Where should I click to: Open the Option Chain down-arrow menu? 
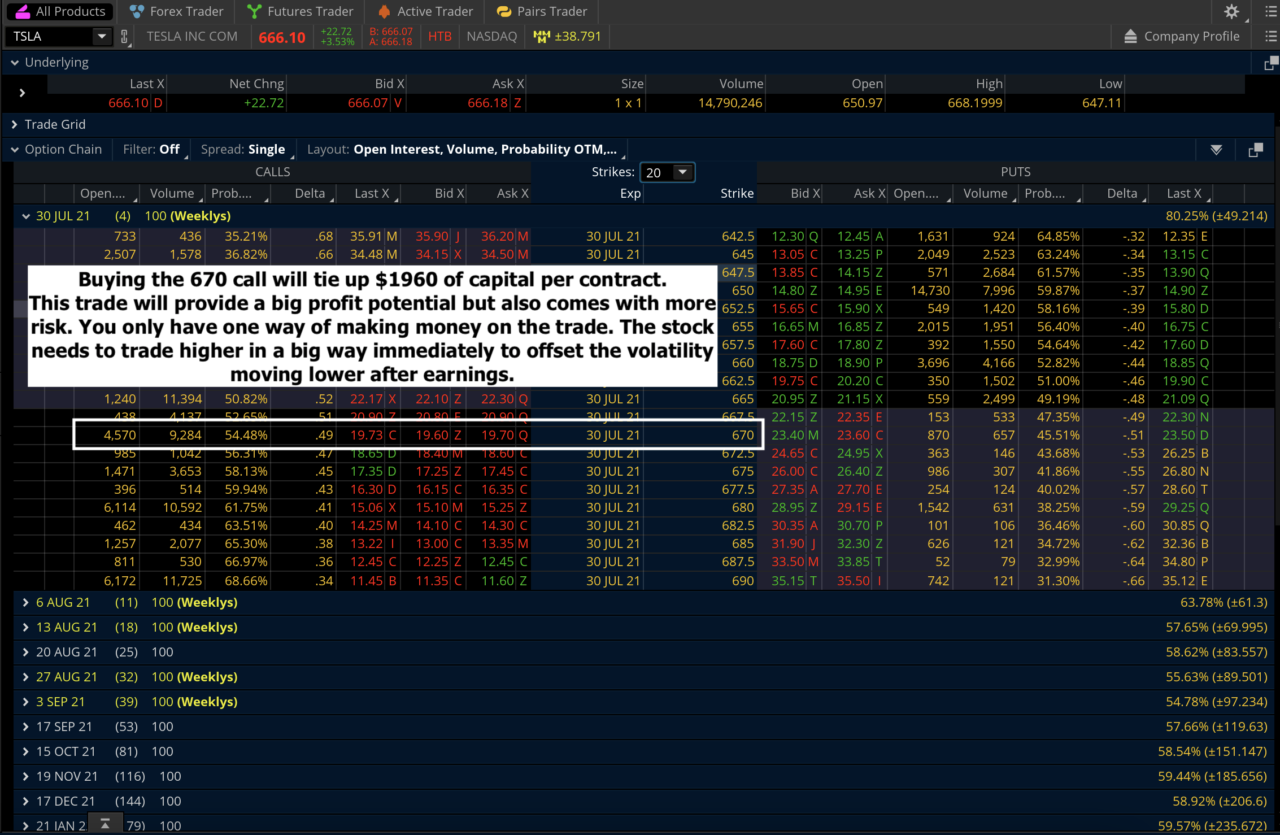(x=1216, y=150)
